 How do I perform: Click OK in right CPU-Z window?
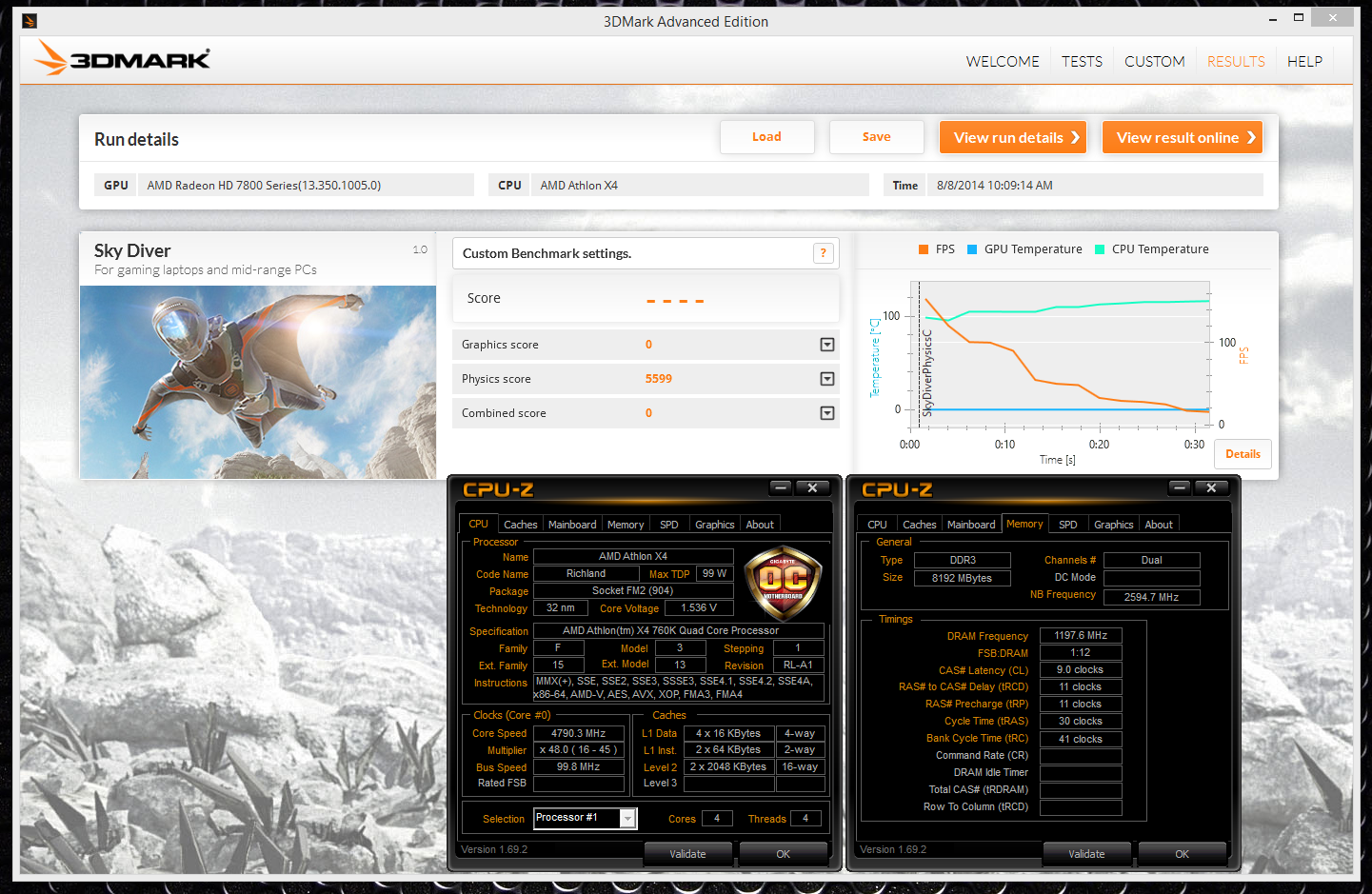1182,854
